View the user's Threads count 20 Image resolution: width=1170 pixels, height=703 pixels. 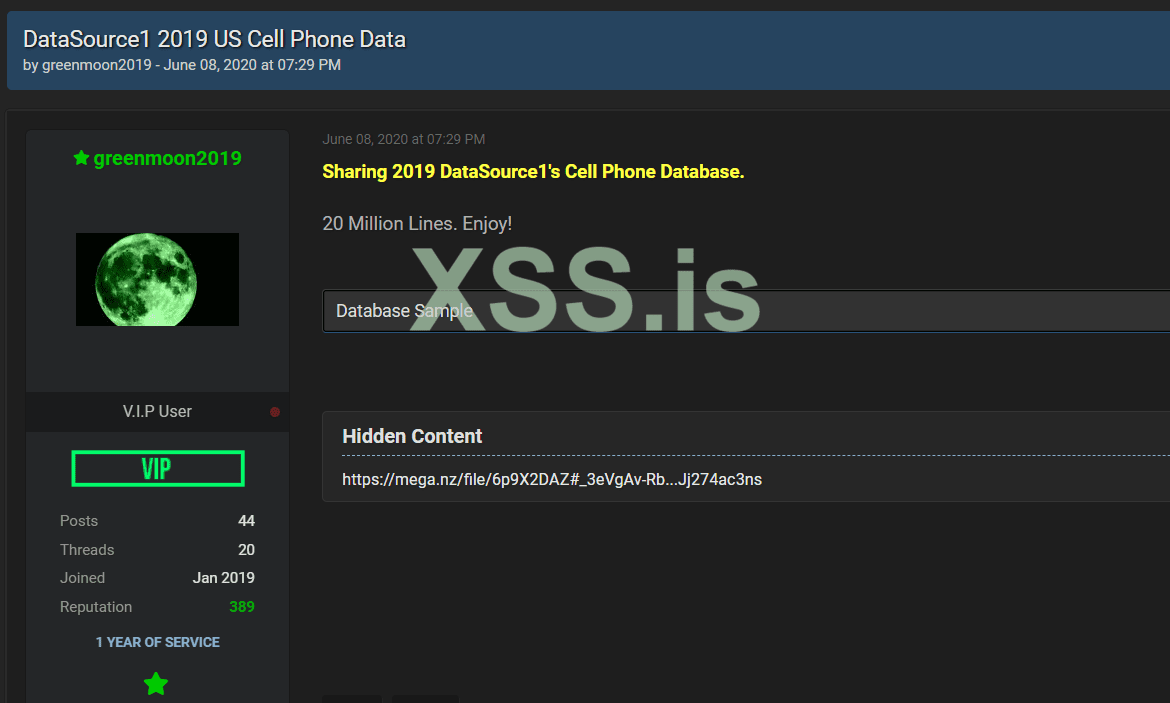246,550
